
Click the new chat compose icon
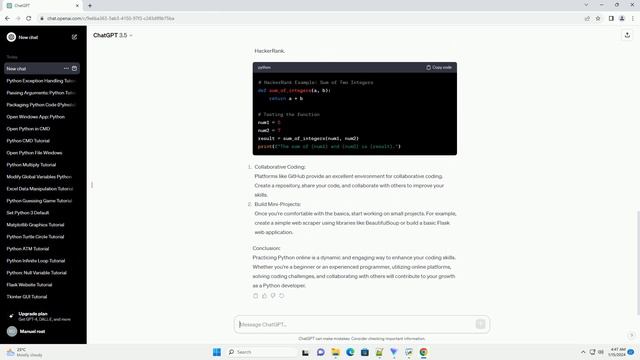[x=74, y=37]
